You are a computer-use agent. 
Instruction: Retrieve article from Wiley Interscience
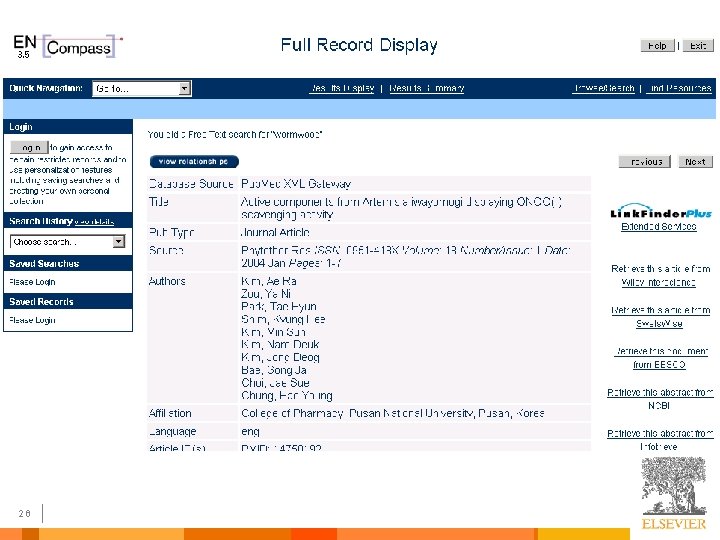(x=660, y=276)
